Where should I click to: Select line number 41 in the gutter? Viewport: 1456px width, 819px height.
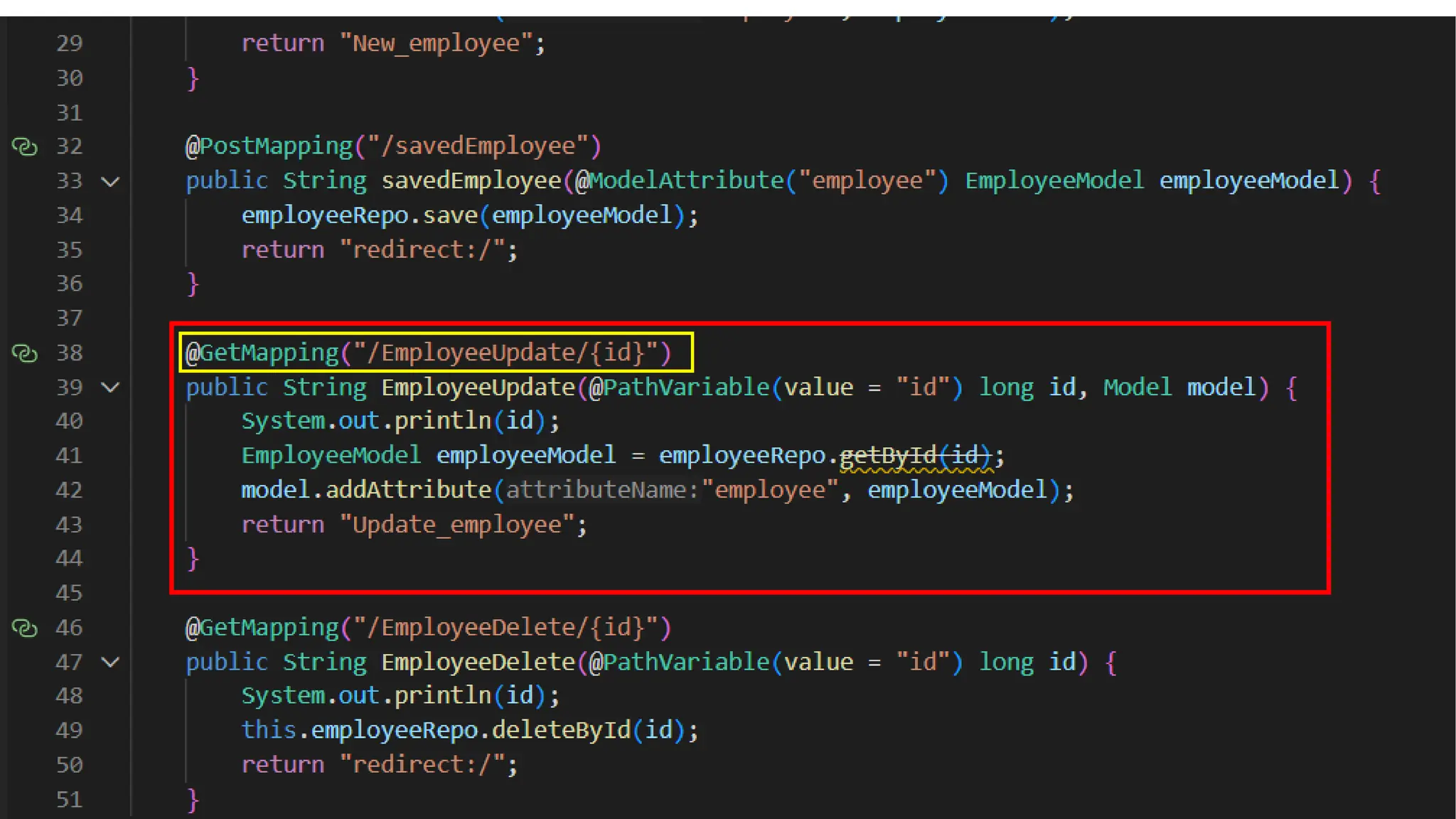(69, 456)
